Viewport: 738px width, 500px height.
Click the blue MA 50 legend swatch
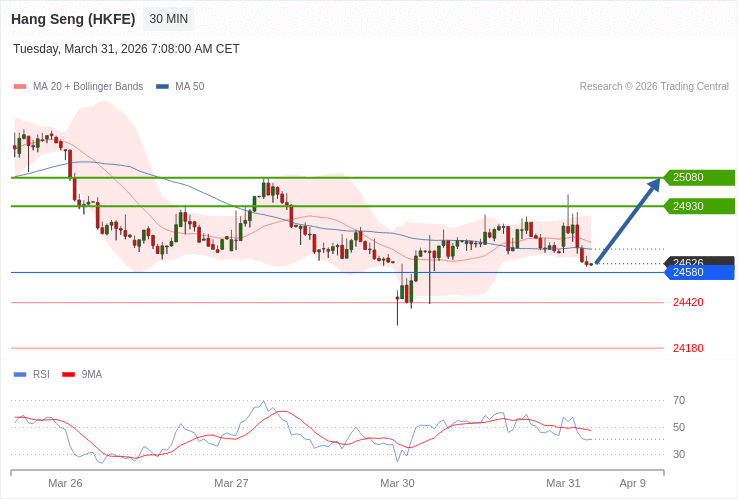tap(162, 87)
